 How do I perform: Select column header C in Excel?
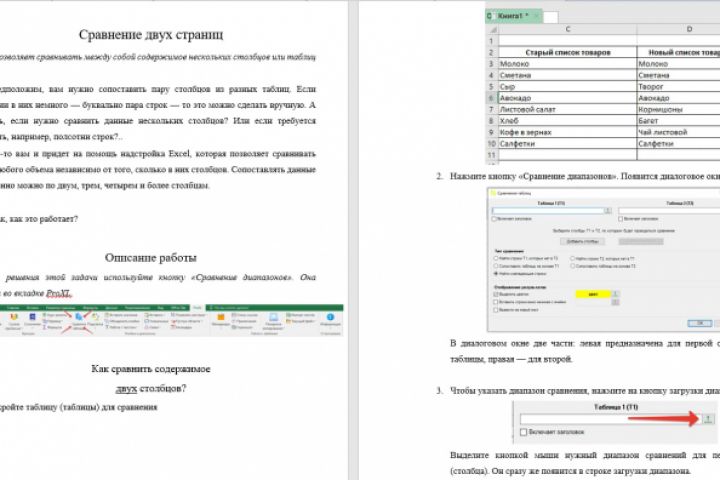tap(568, 29)
